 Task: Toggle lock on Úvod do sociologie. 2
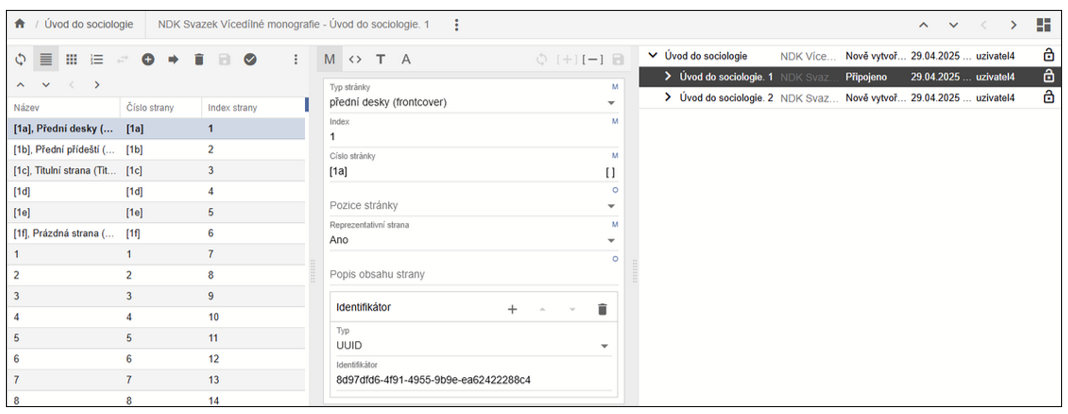pyautogui.click(x=1048, y=97)
